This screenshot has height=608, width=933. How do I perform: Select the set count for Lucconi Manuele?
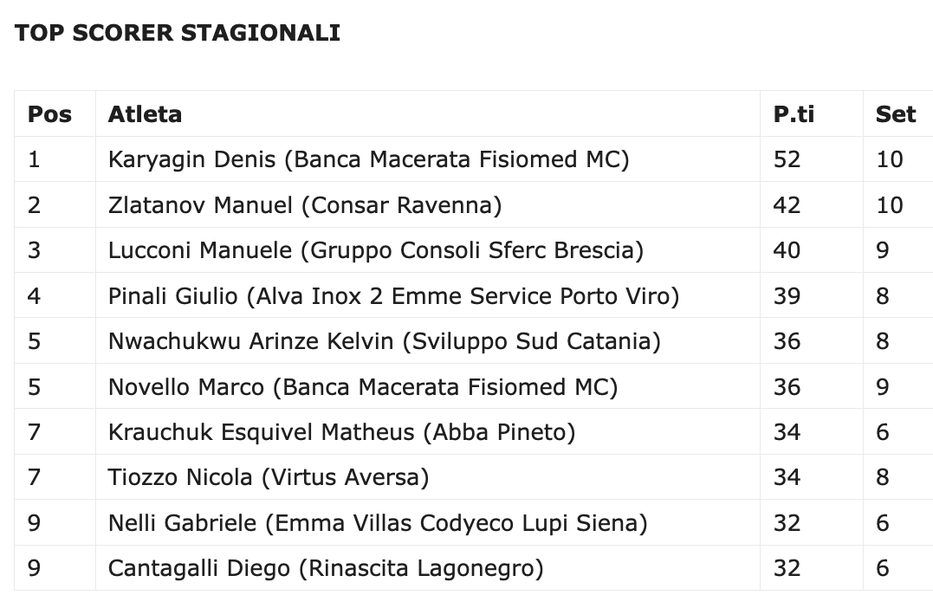(x=883, y=250)
